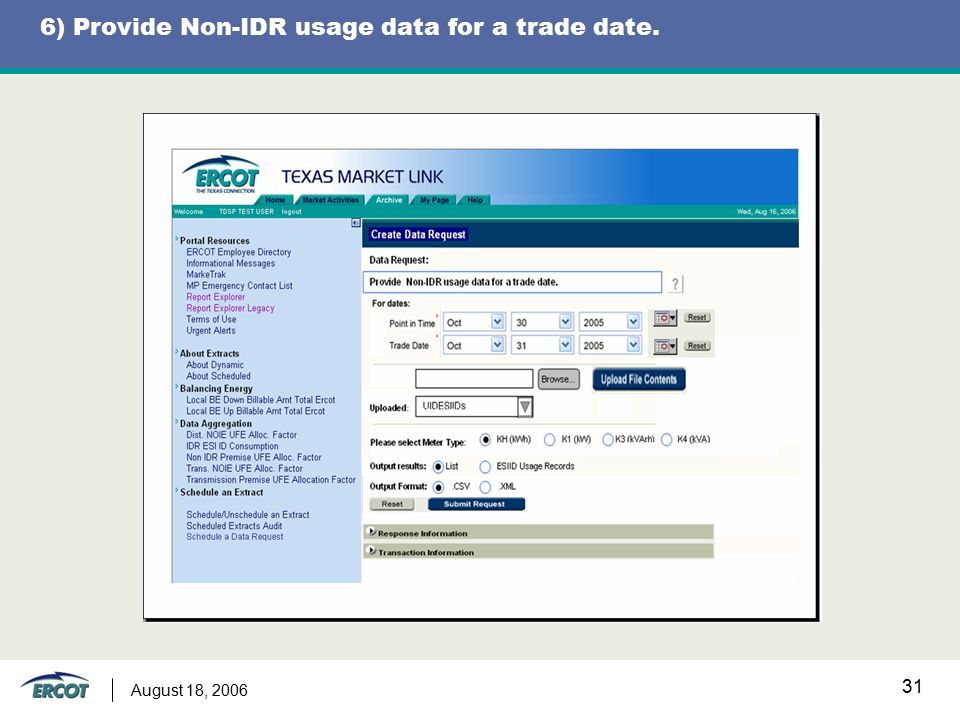The height and width of the screenshot is (720, 960).
Task: Open Scheduled Extracts Audit link
Action: tap(234, 526)
